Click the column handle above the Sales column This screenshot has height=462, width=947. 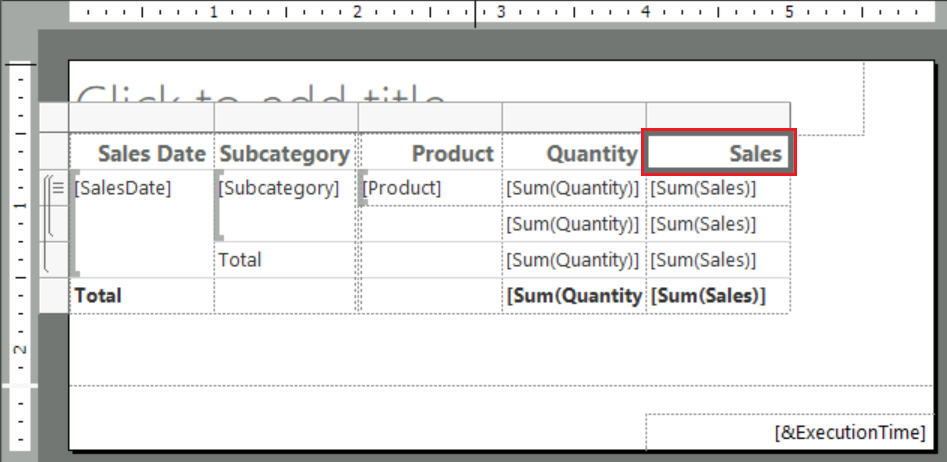coord(718,117)
